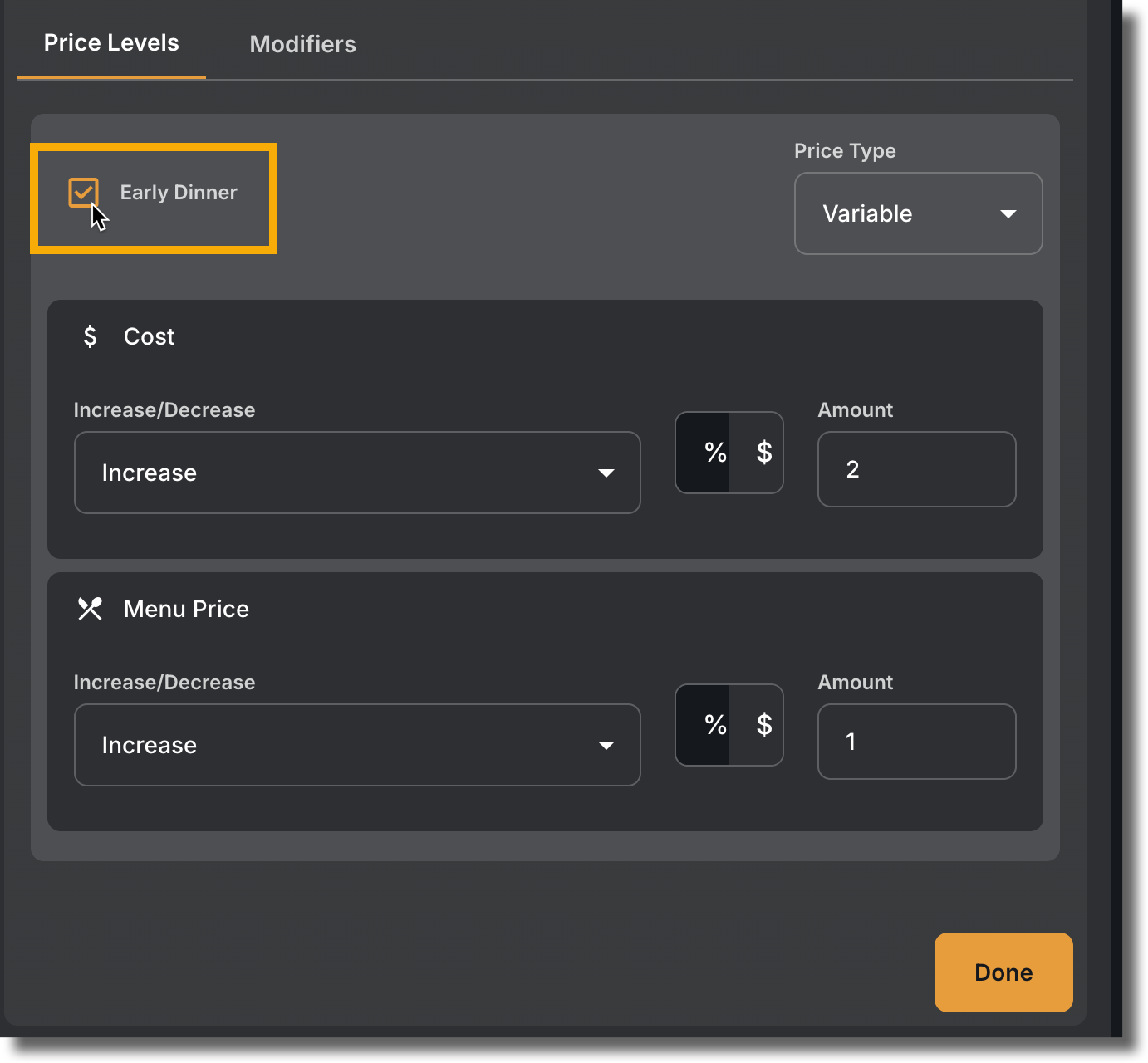Click the Amount label in Menu Price section
This screenshot has width=1148, height=1063.
point(856,682)
